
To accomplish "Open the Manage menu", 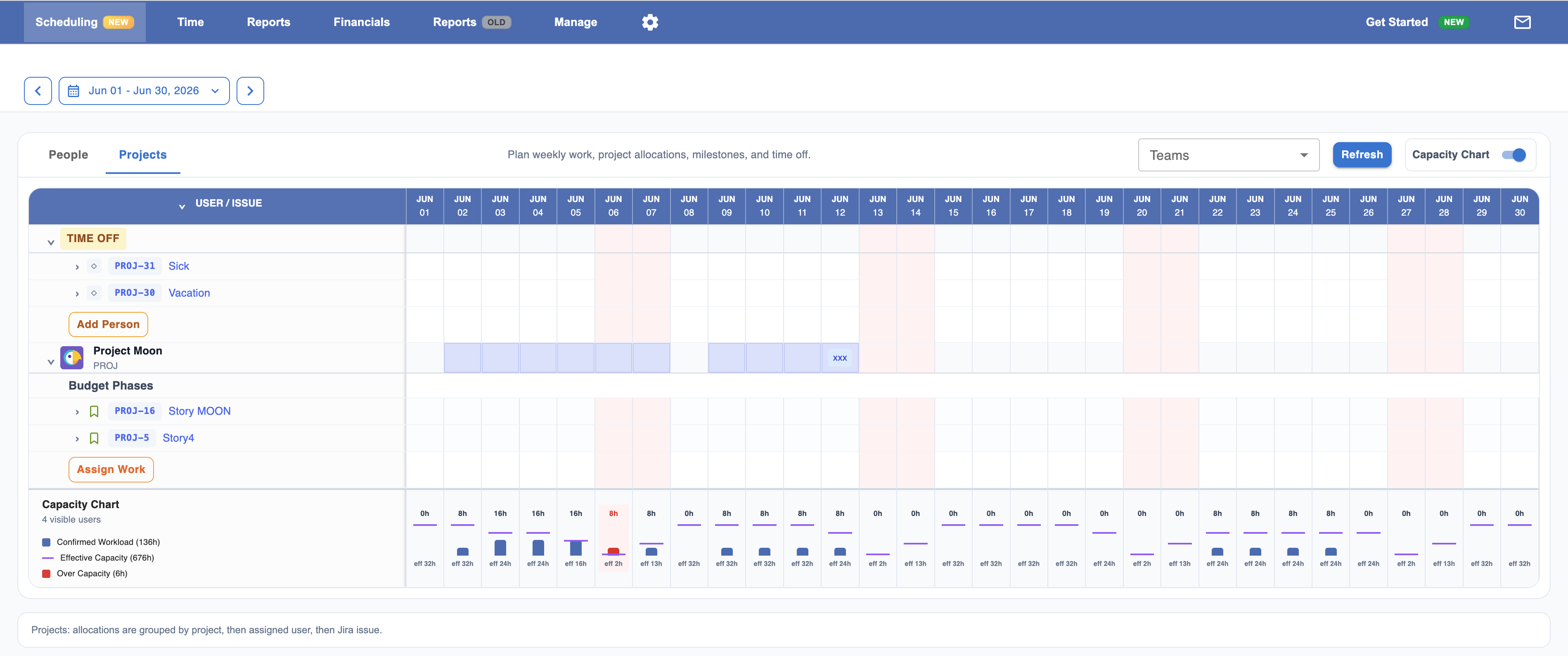I will [x=575, y=22].
